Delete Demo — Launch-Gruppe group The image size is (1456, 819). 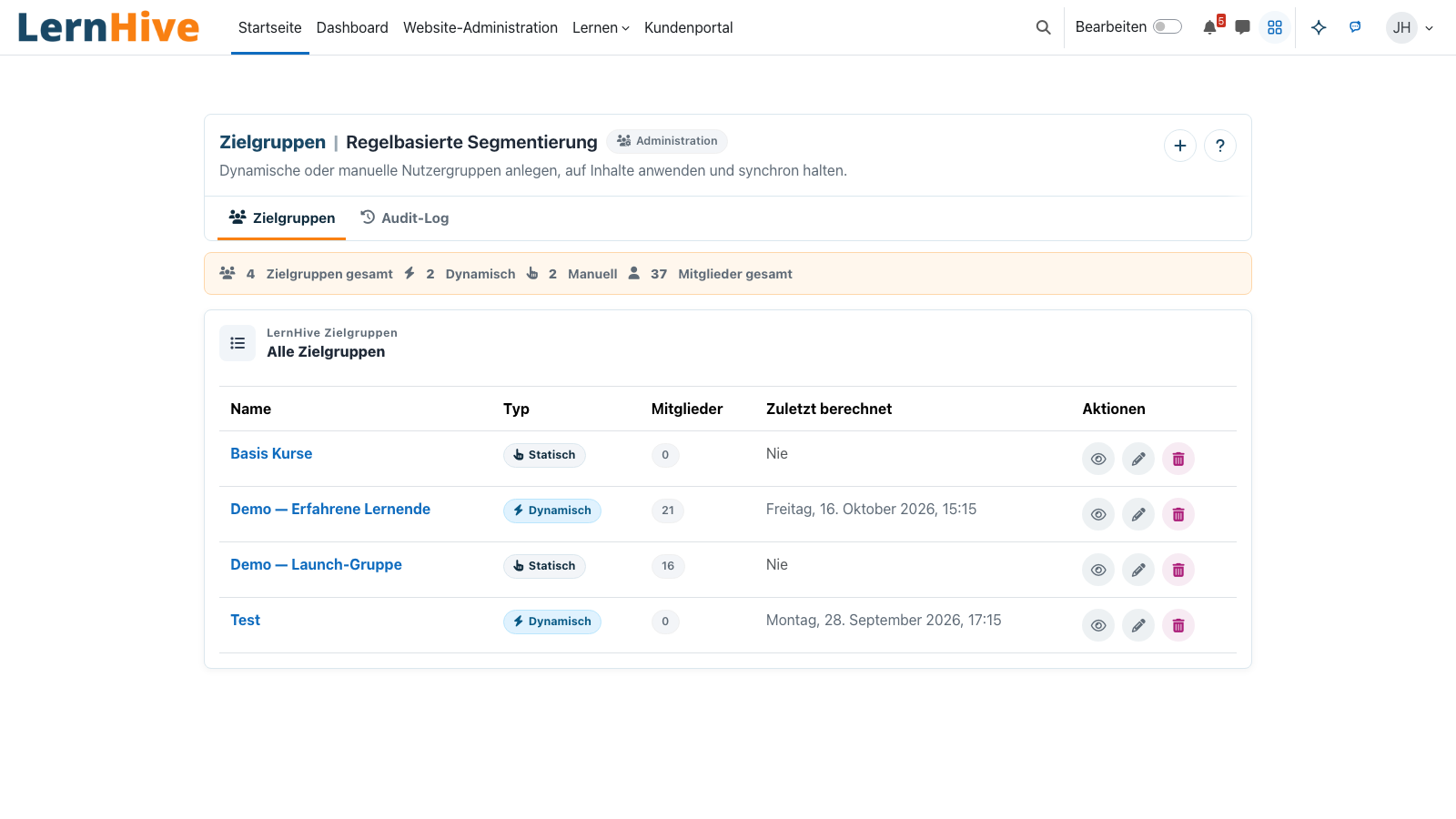click(x=1178, y=570)
